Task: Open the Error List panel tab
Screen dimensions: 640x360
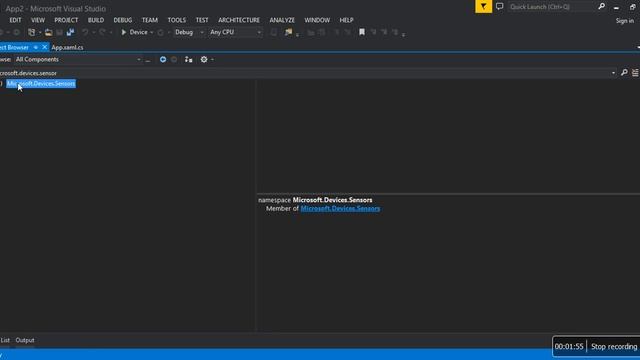Action: click(5, 340)
